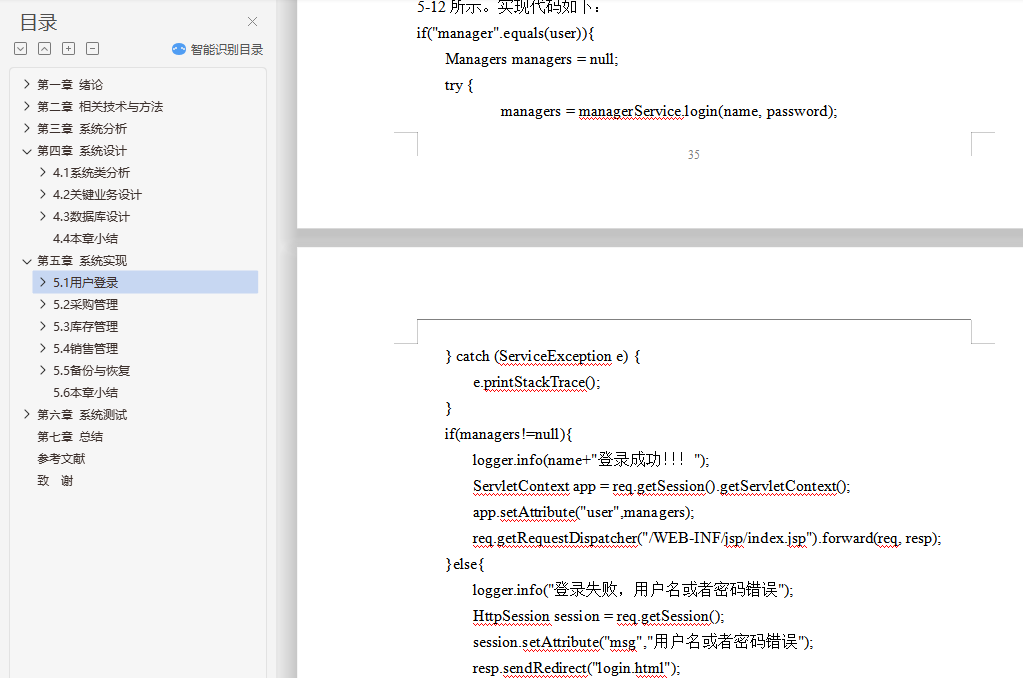Image resolution: width=1023 pixels, height=678 pixels.
Task: Go to 5.3库存管理 entry
Action: pos(85,327)
